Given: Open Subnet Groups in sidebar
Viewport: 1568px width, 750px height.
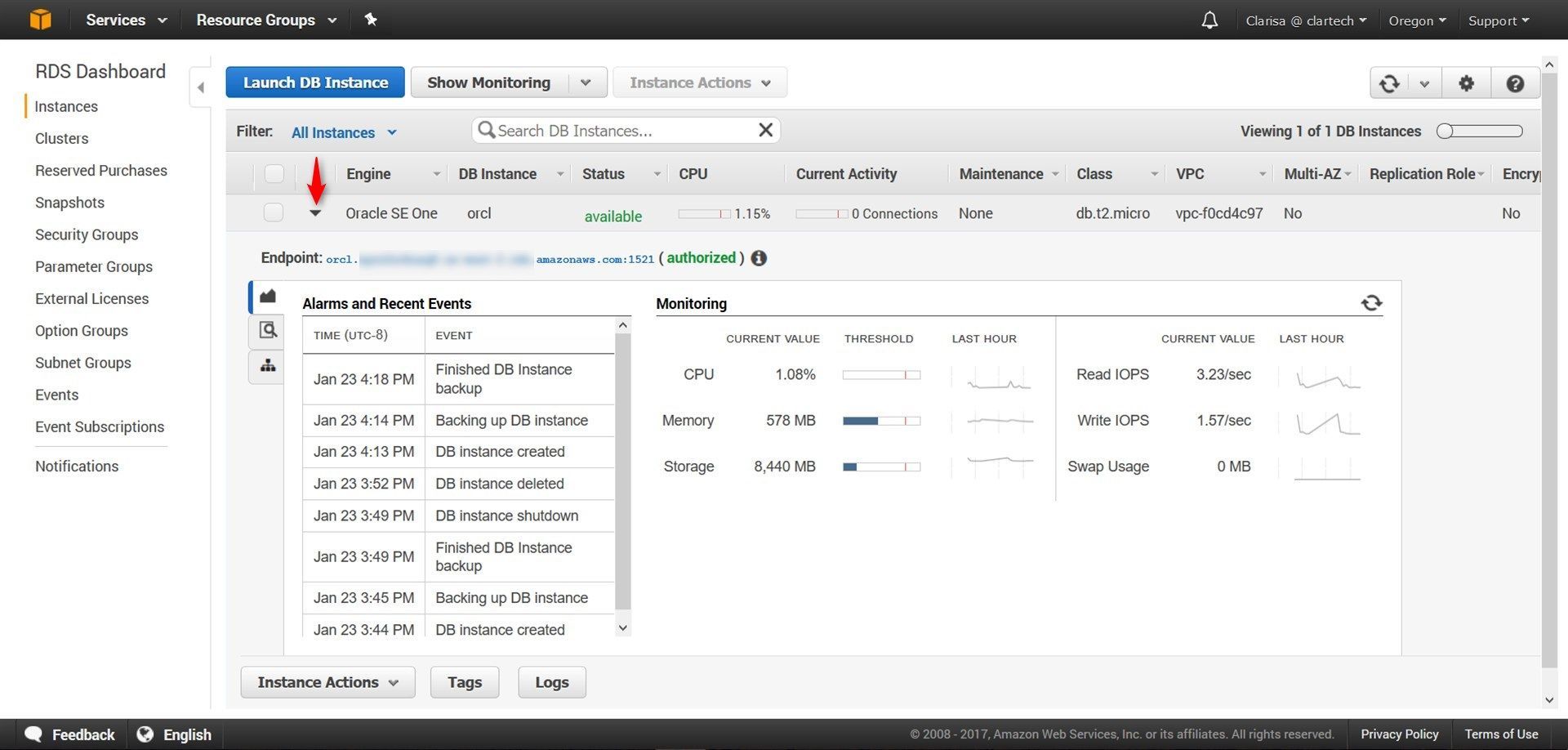Looking at the screenshot, I should [x=83, y=363].
